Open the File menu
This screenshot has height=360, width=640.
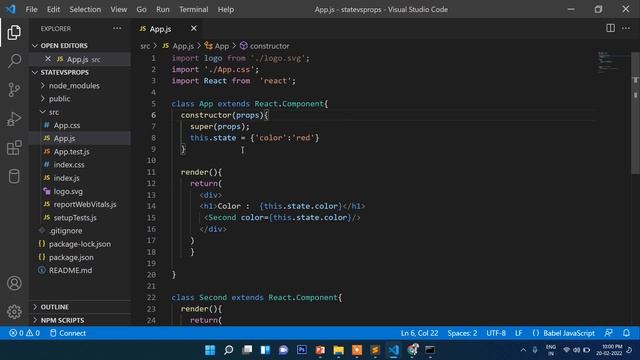[x=31, y=9]
